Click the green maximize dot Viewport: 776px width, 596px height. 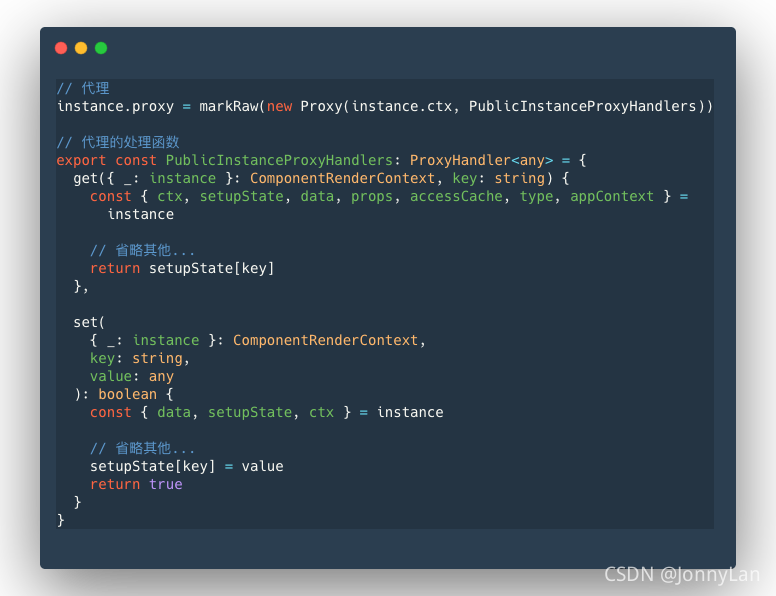click(x=101, y=48)
